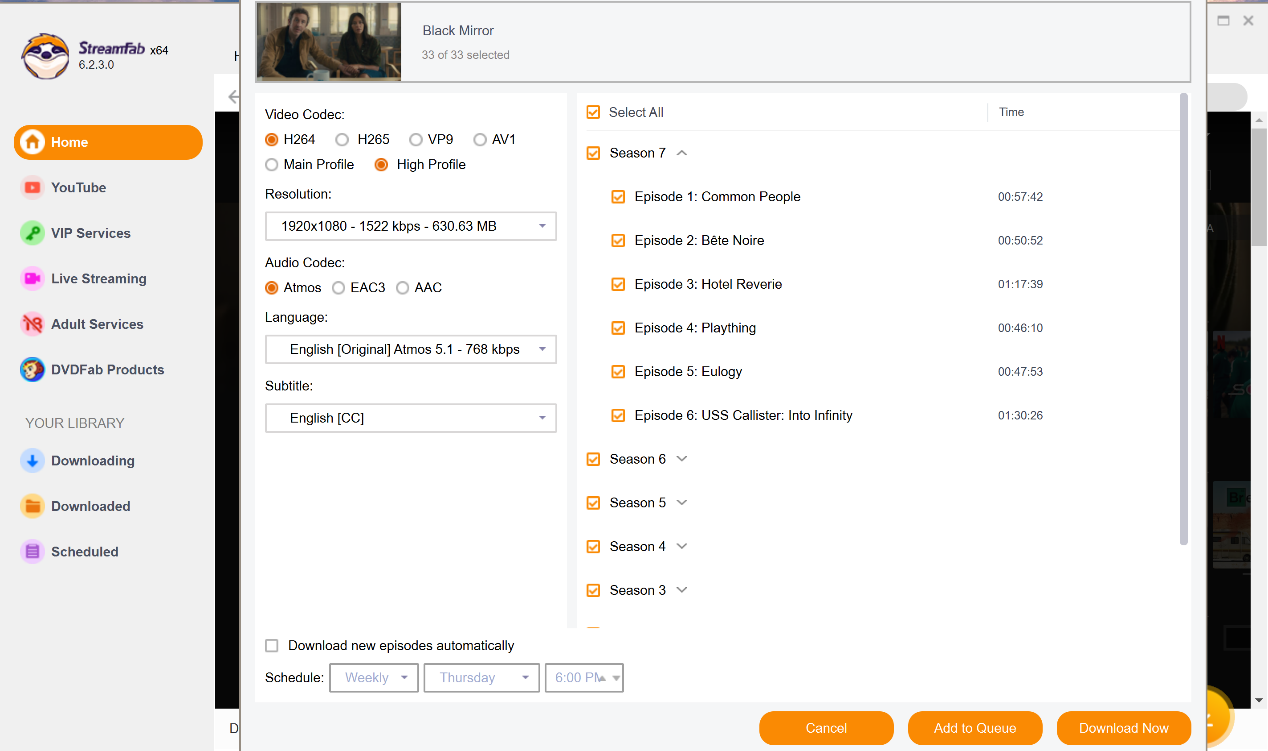This screenshot has height=751, width=1268.
Task: Uncheck Season 7 checkbox
Action: tap(594, 153)
